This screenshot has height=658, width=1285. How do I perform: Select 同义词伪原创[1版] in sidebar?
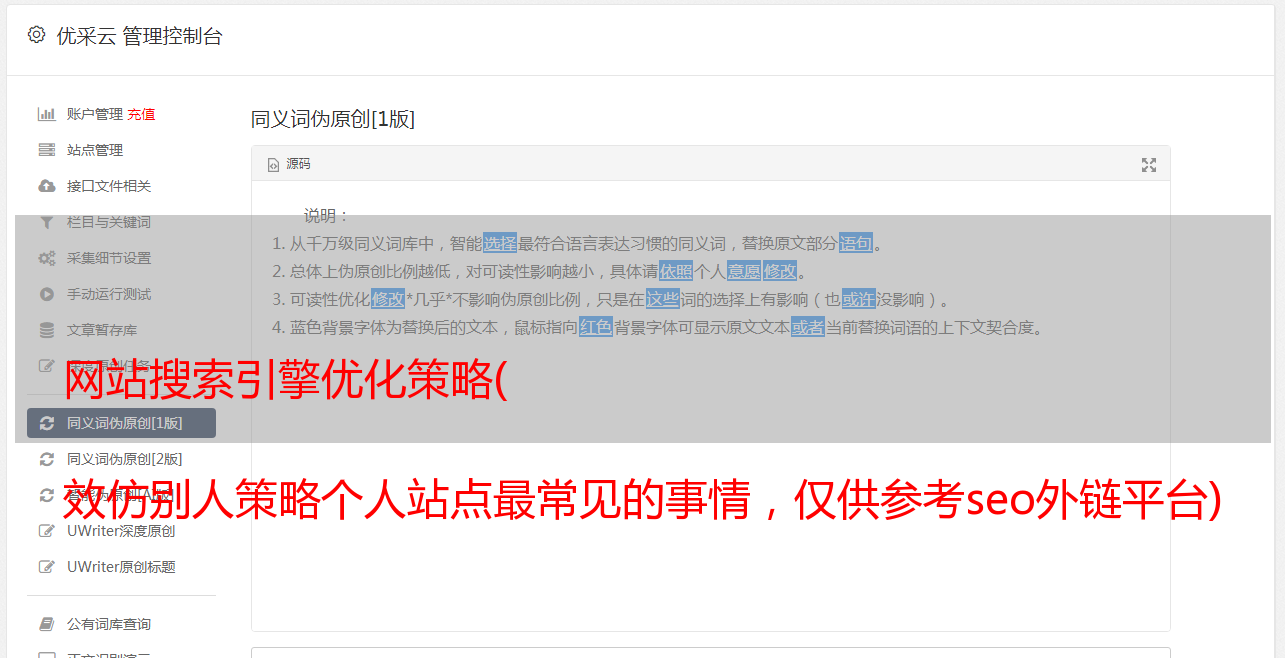(121, 423)
